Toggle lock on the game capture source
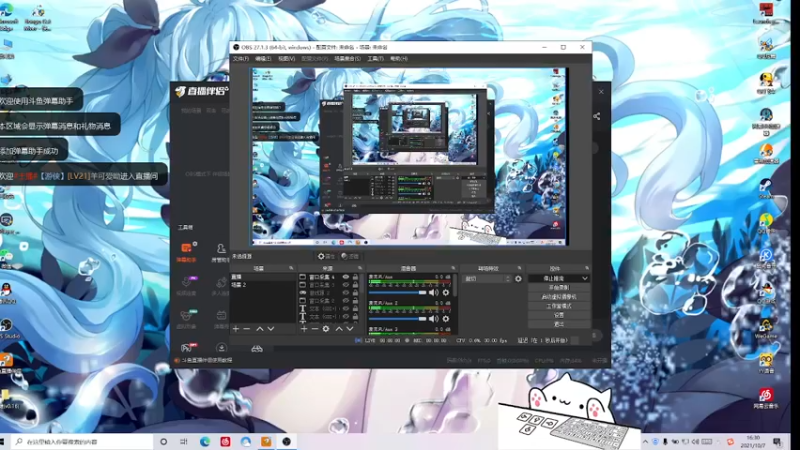 coord(355,293)
